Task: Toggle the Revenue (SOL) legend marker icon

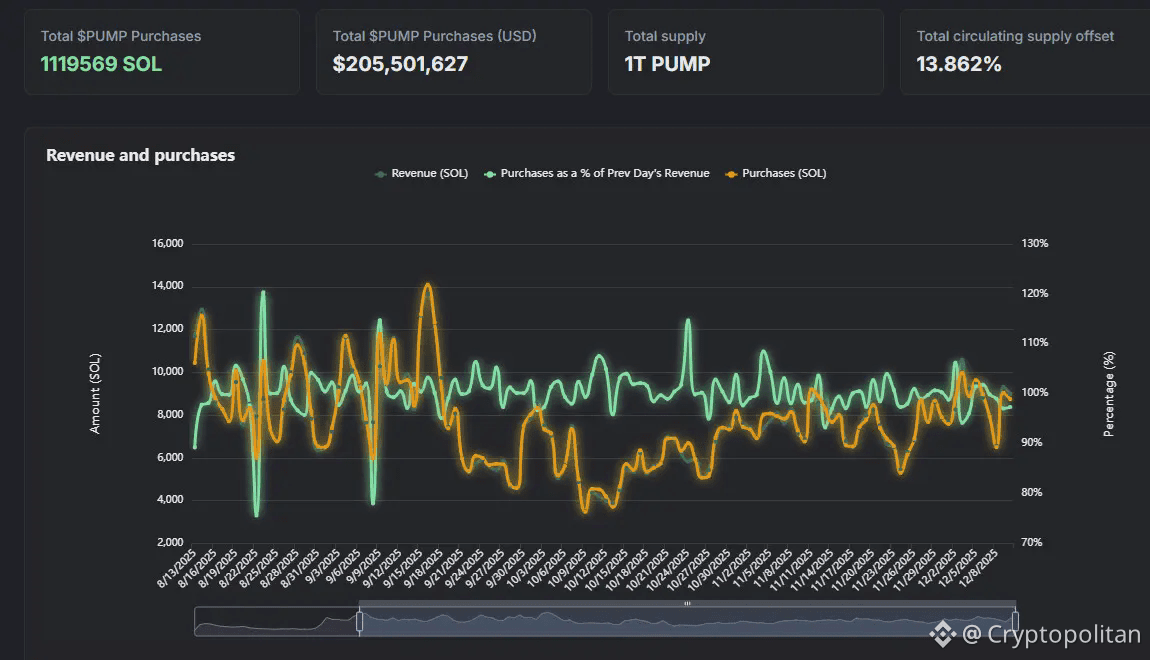Action: [381, 173]
